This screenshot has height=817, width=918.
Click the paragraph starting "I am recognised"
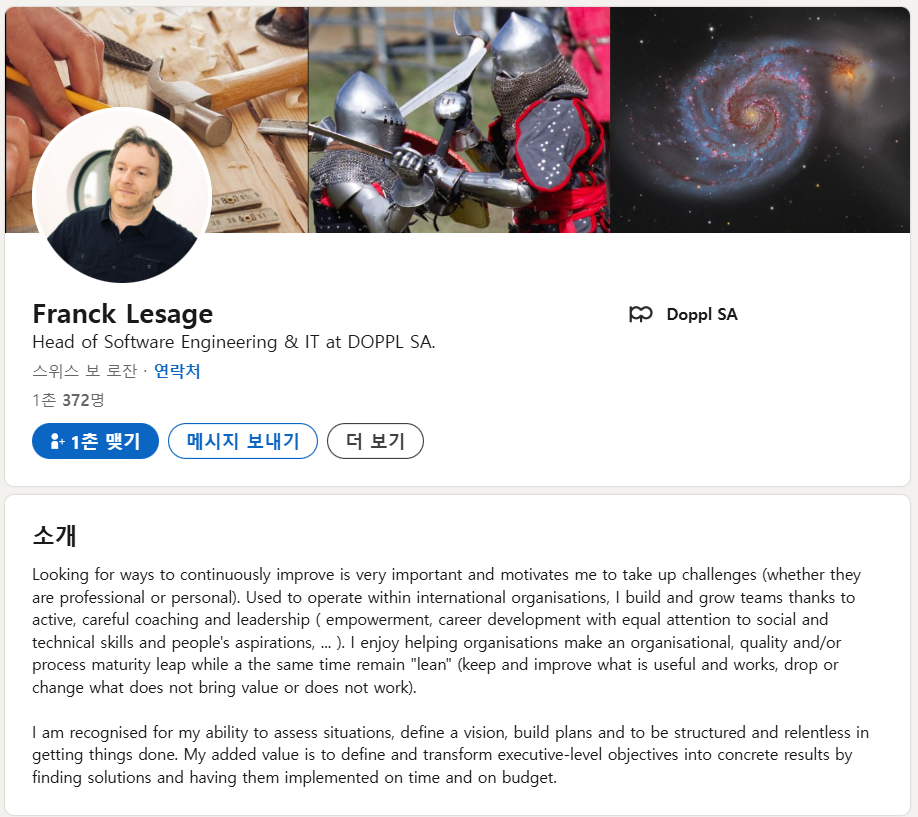coord(450,755)
